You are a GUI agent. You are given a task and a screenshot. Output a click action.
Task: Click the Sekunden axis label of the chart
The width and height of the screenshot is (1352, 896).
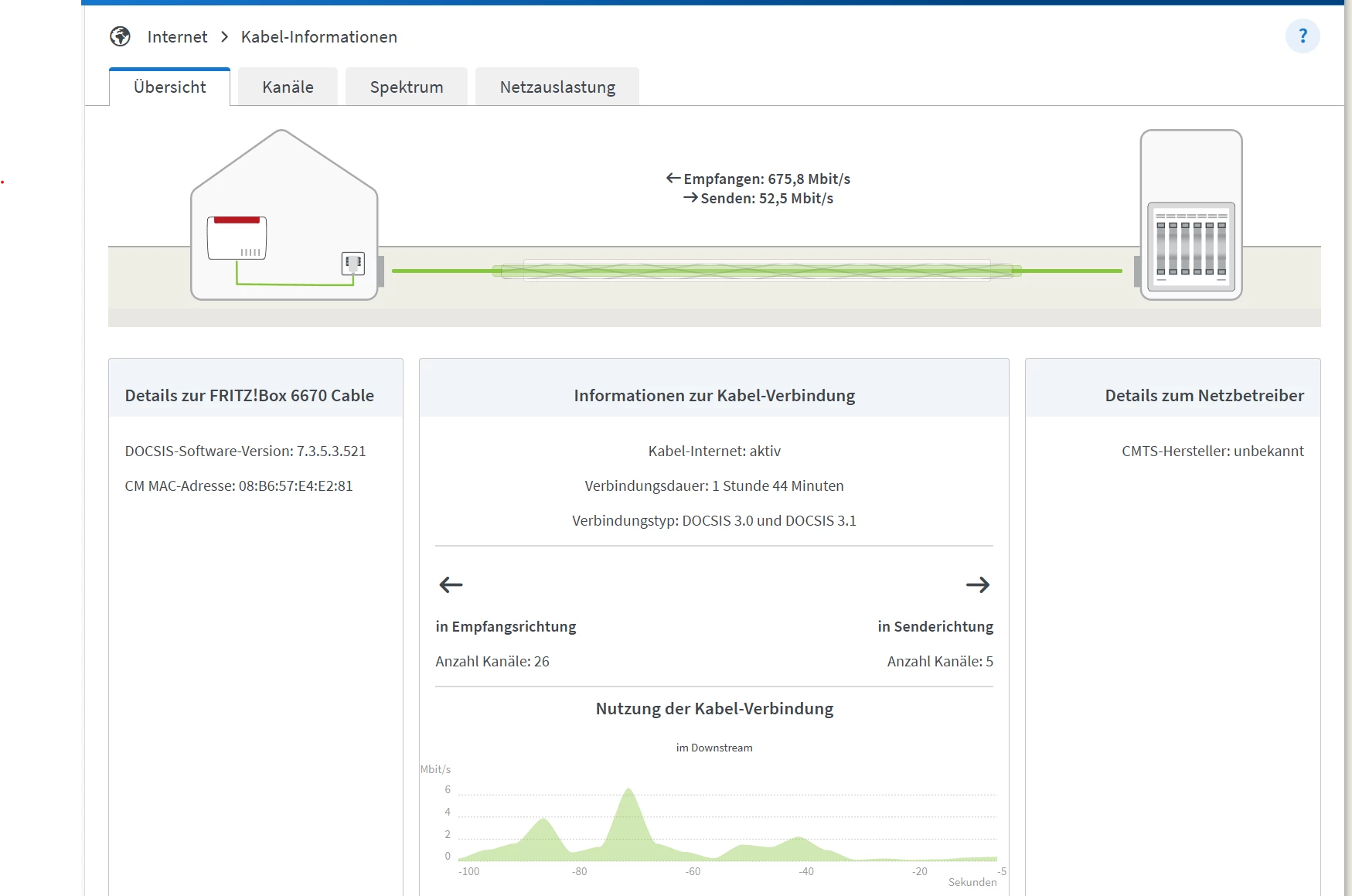point(972,882)
